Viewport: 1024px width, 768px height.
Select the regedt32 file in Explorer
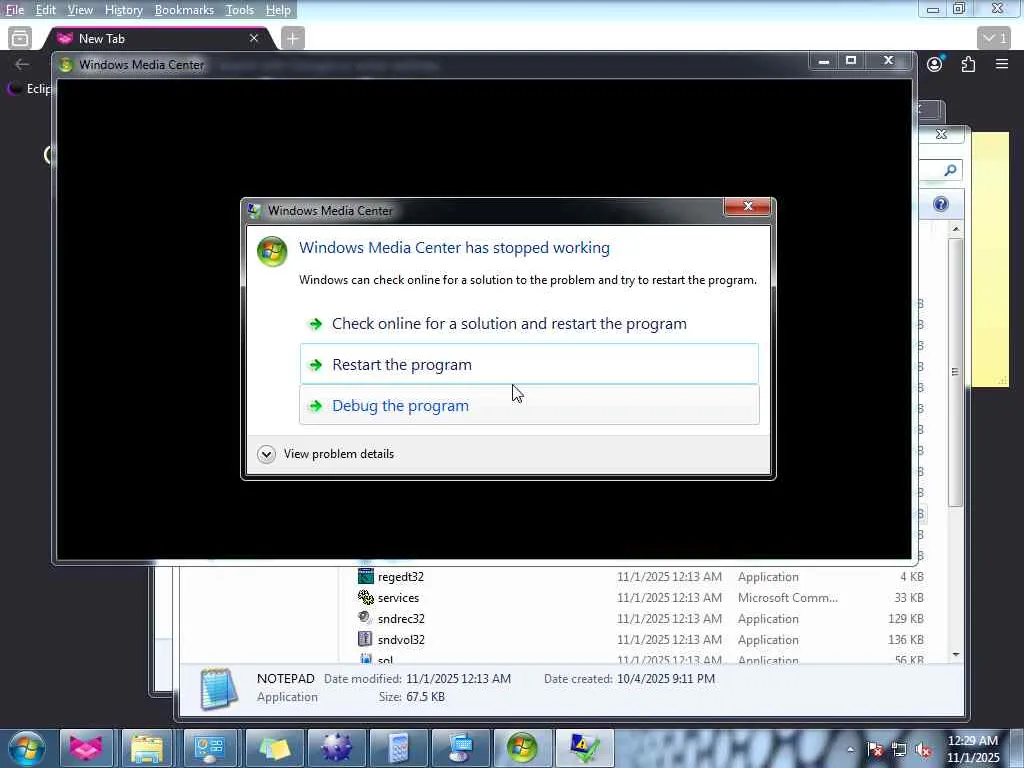401,577
